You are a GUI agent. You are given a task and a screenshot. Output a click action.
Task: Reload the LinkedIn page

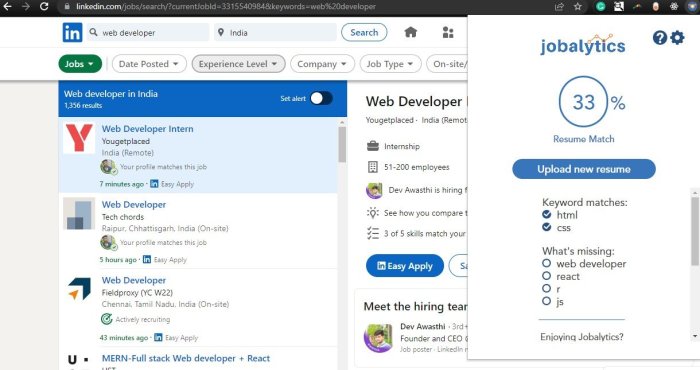point(44,7)
